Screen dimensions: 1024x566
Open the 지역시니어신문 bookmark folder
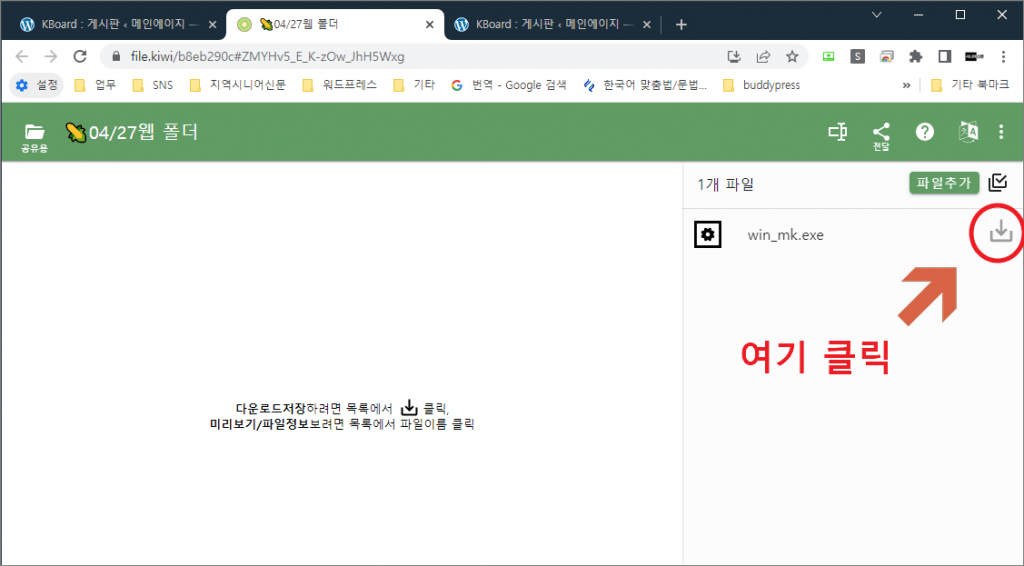tap(238, 85)
